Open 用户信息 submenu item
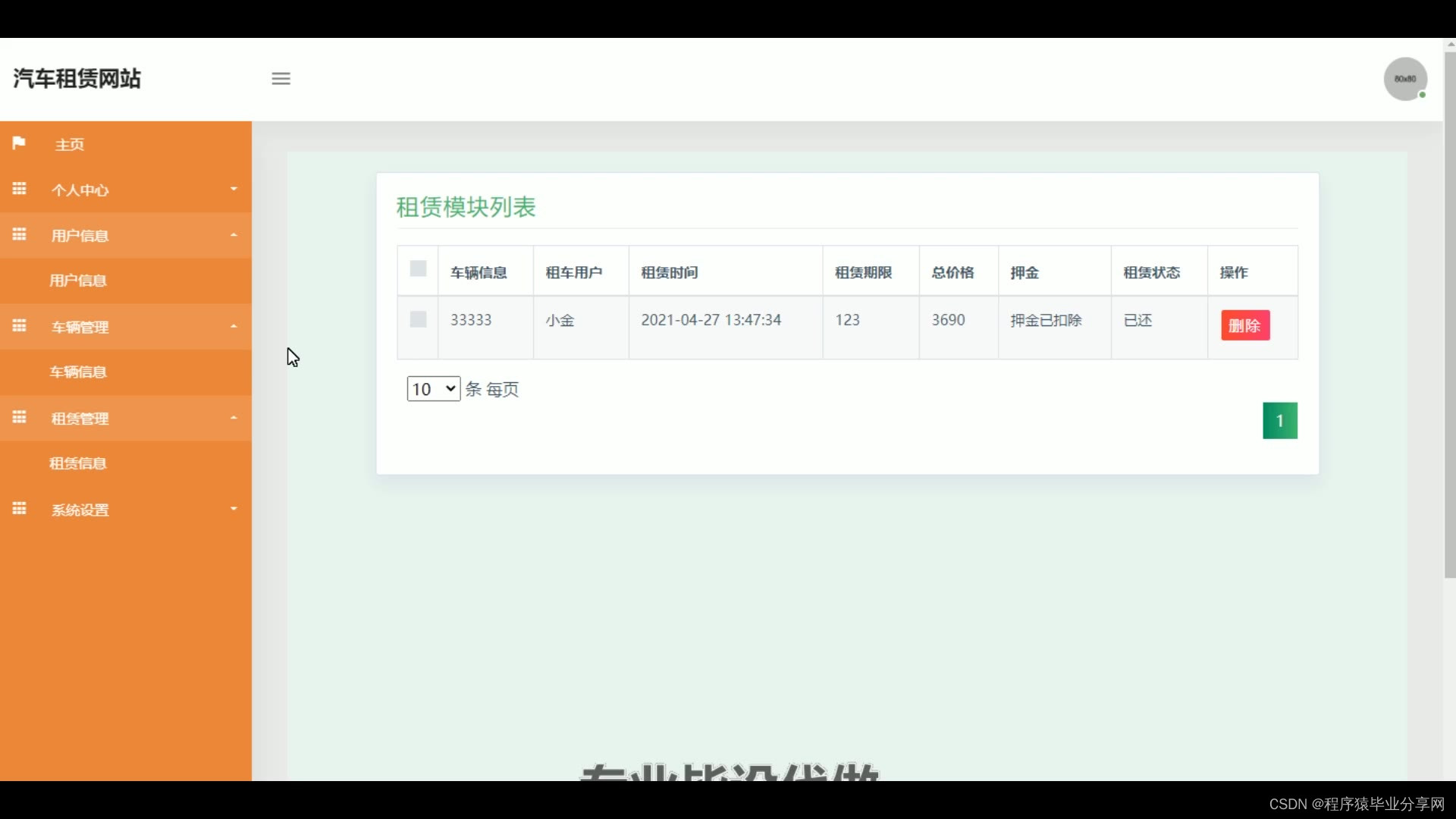This screenshot has height=819, width=1456. click(78, 281)
